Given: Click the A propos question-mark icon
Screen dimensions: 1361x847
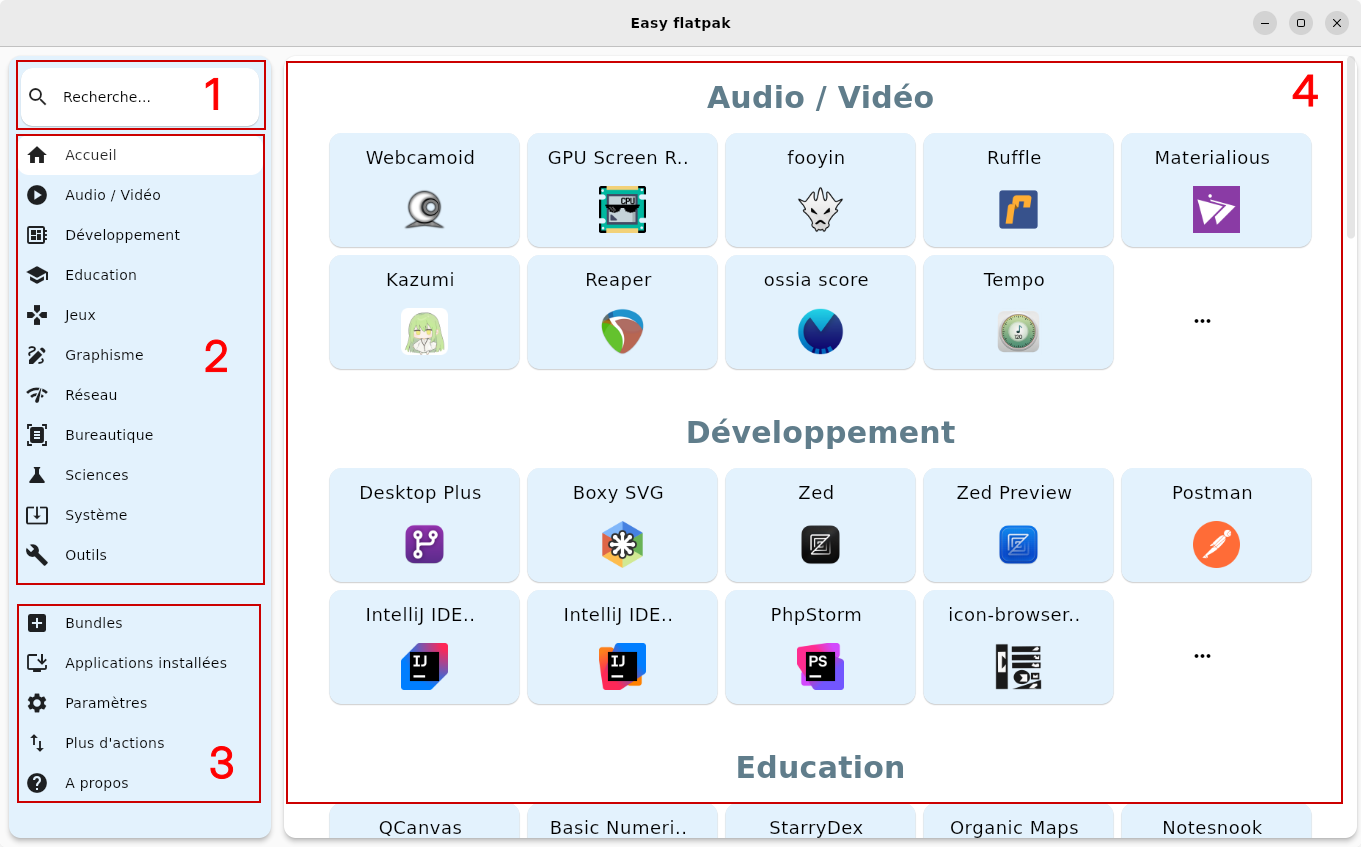Looking at the screenshot, I should [x=37, y=783].
